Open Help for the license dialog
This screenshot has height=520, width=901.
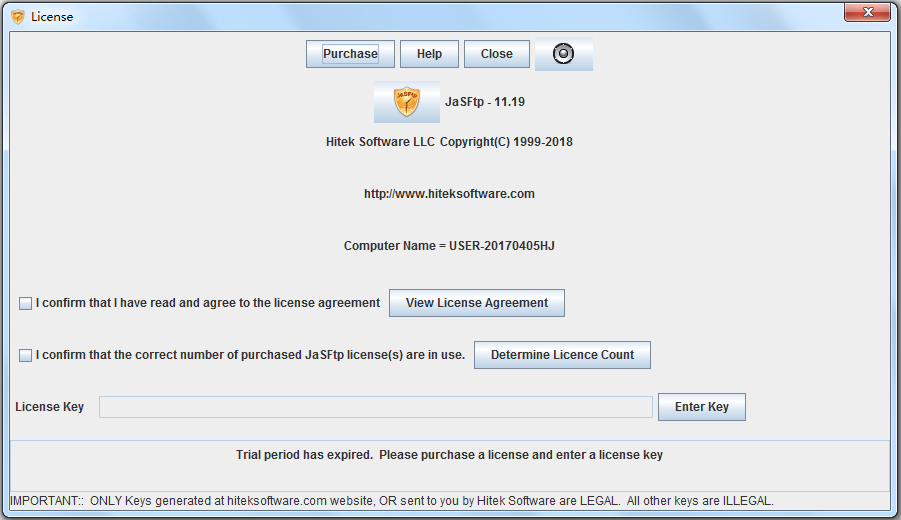coord(429,54)
